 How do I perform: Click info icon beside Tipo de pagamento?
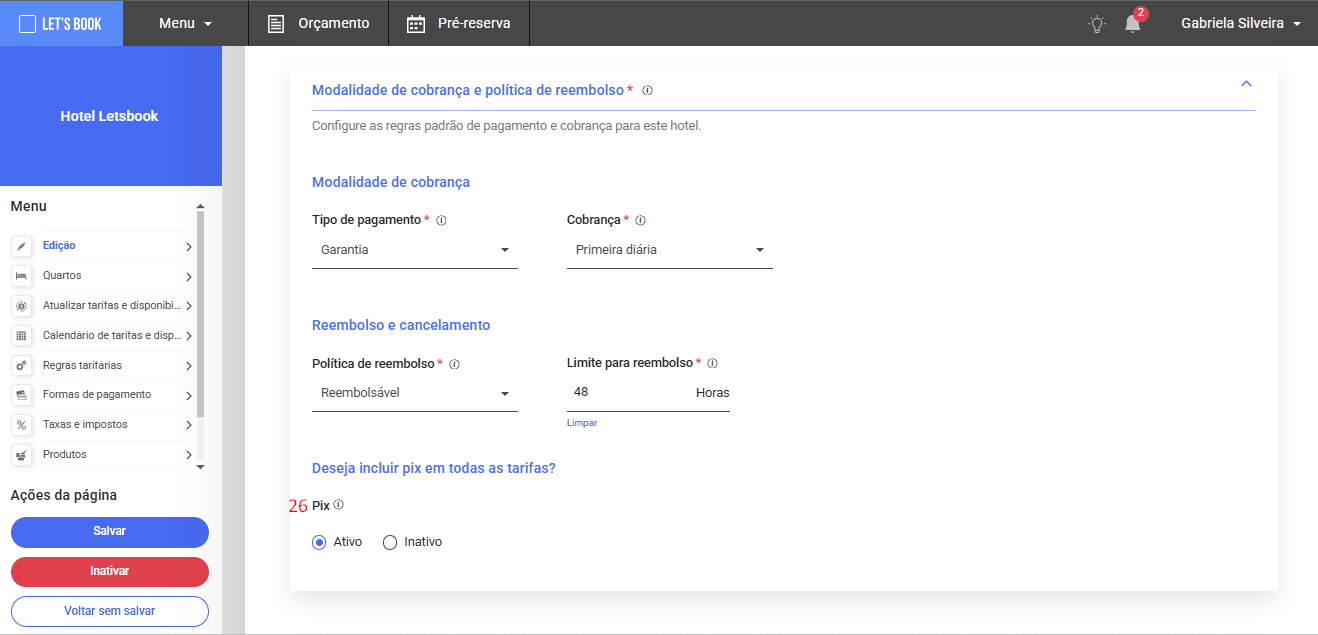pos(441,220)
